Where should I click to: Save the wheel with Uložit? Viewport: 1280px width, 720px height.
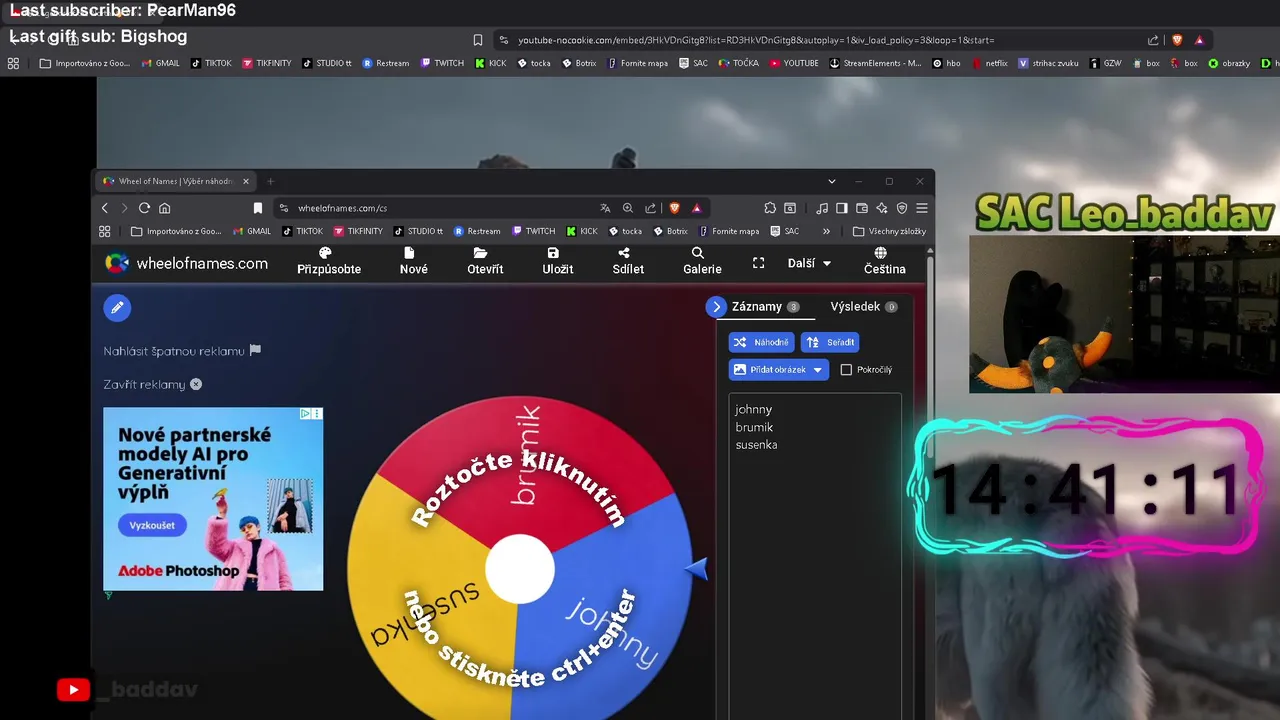coord(557,261)
